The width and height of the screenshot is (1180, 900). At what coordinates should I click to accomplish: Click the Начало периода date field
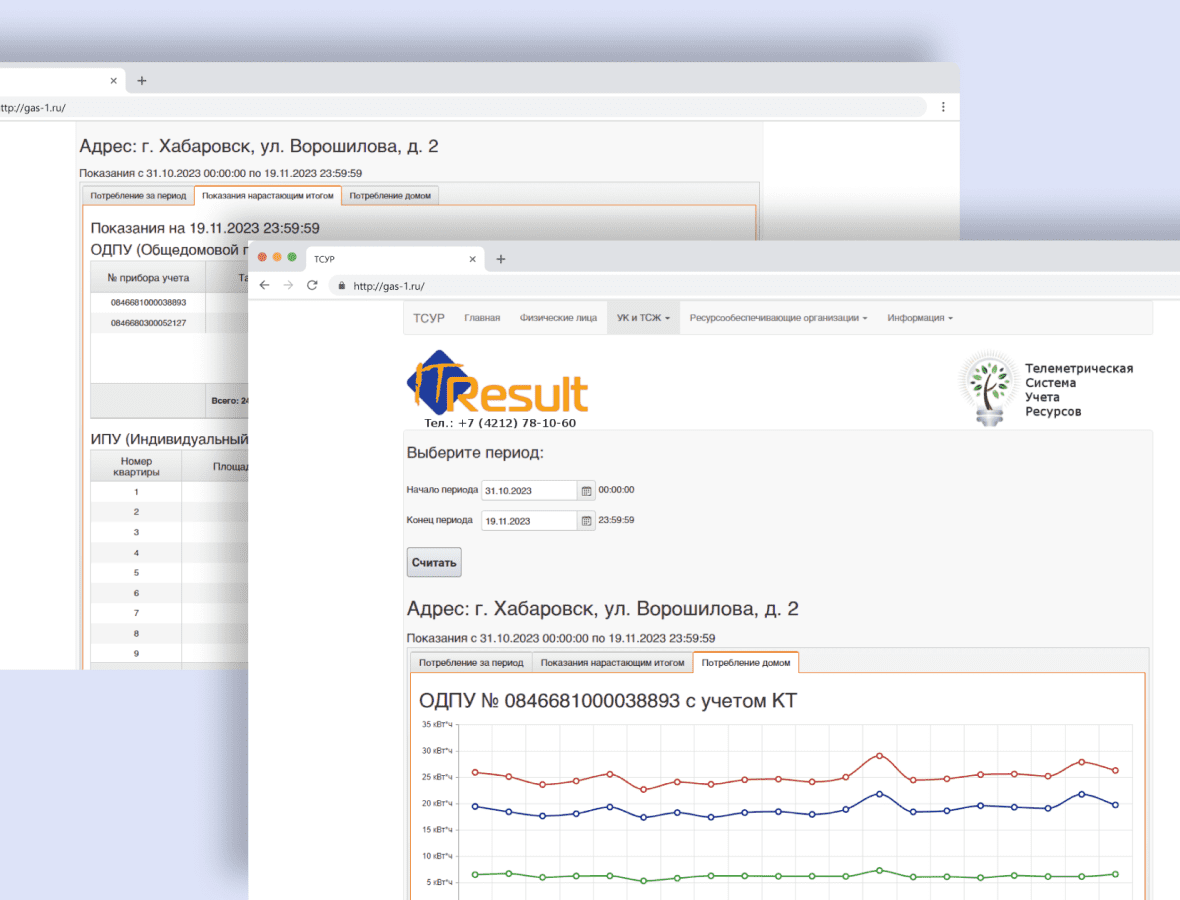click(529, 491)
